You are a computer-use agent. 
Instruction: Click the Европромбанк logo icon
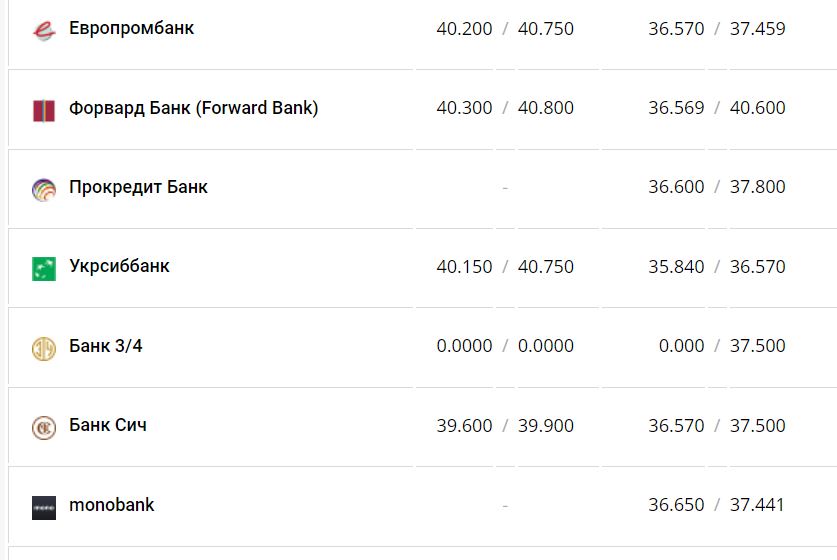[x=43, y=30]
